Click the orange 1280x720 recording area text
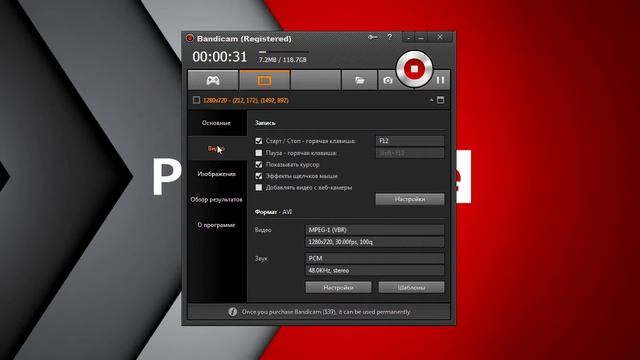 coord(246,100)
